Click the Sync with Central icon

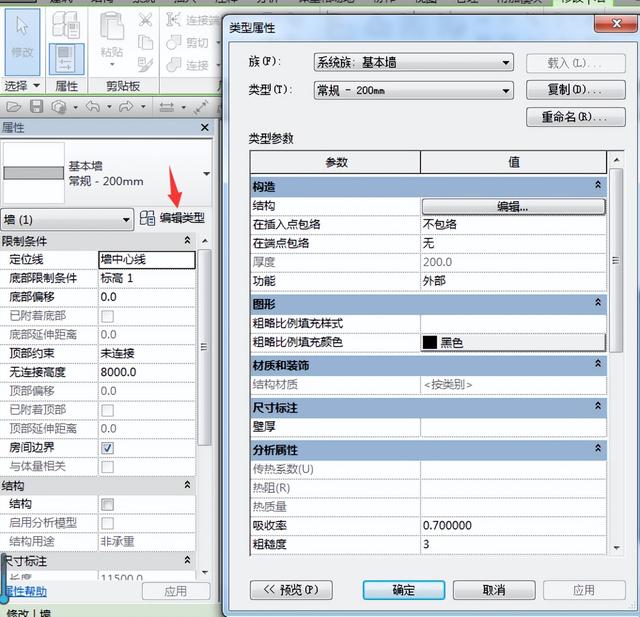pyautogui.click(x=59, y=107)
